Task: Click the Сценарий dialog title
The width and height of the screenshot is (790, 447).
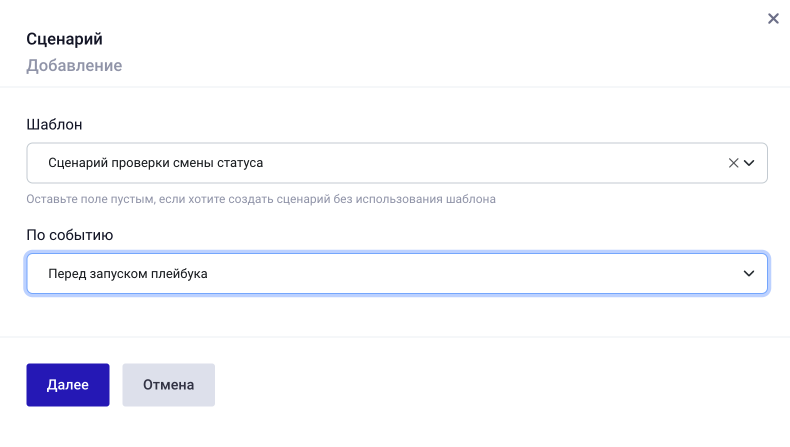Action: [x=64, y=40]
